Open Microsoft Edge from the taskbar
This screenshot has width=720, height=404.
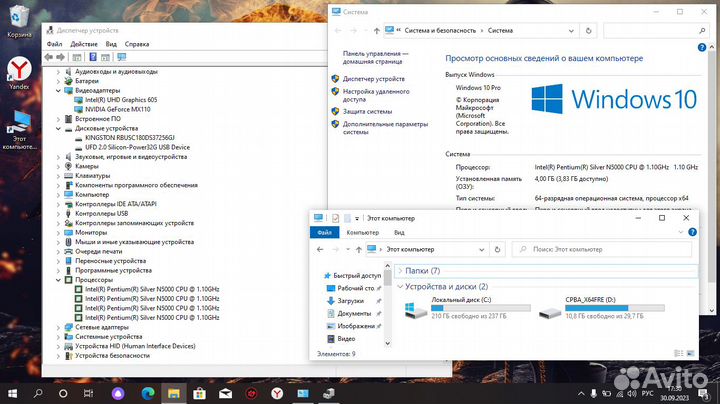[148, 393]
